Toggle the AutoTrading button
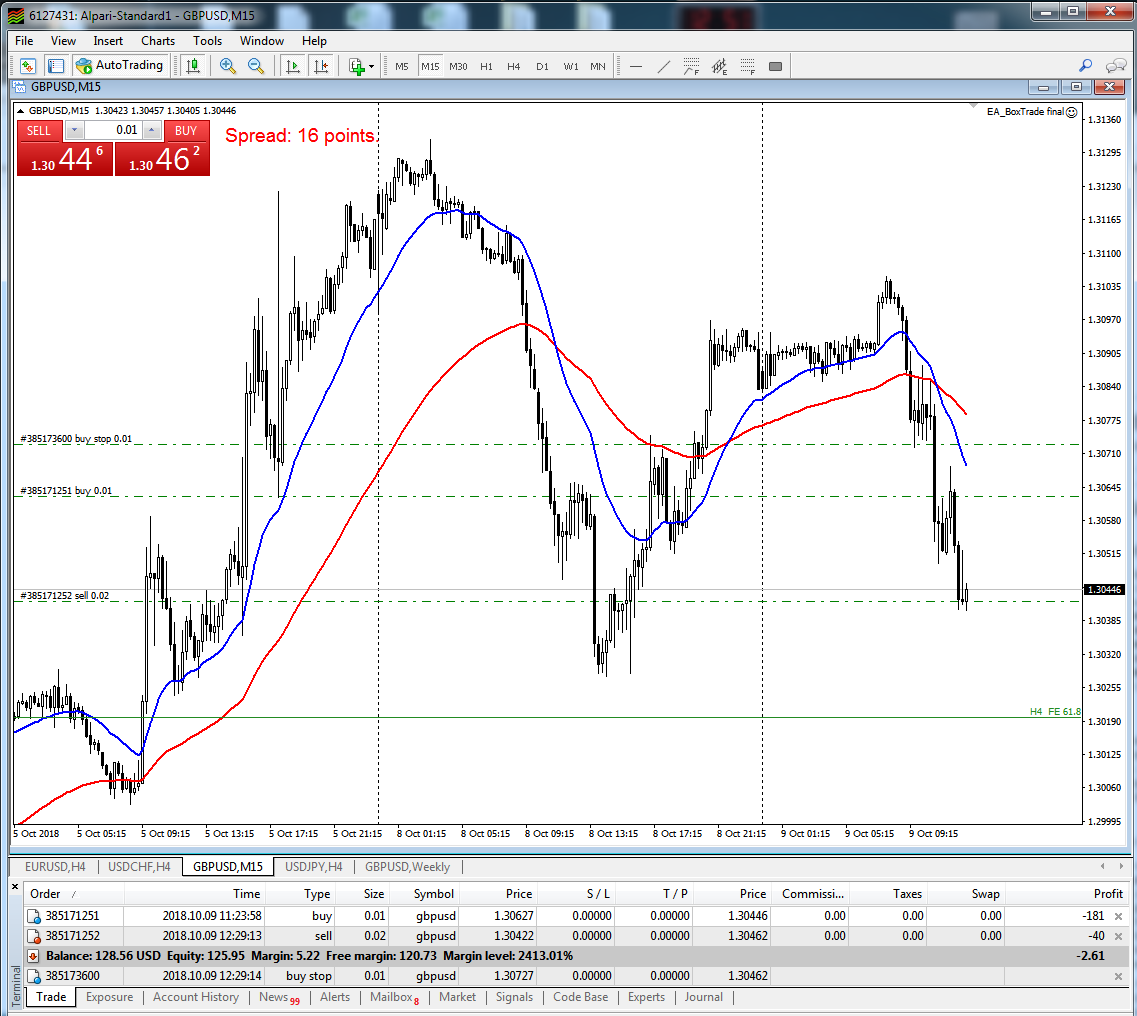Viewport: 1137px width, 1016px height. click(x=119, y=66)
